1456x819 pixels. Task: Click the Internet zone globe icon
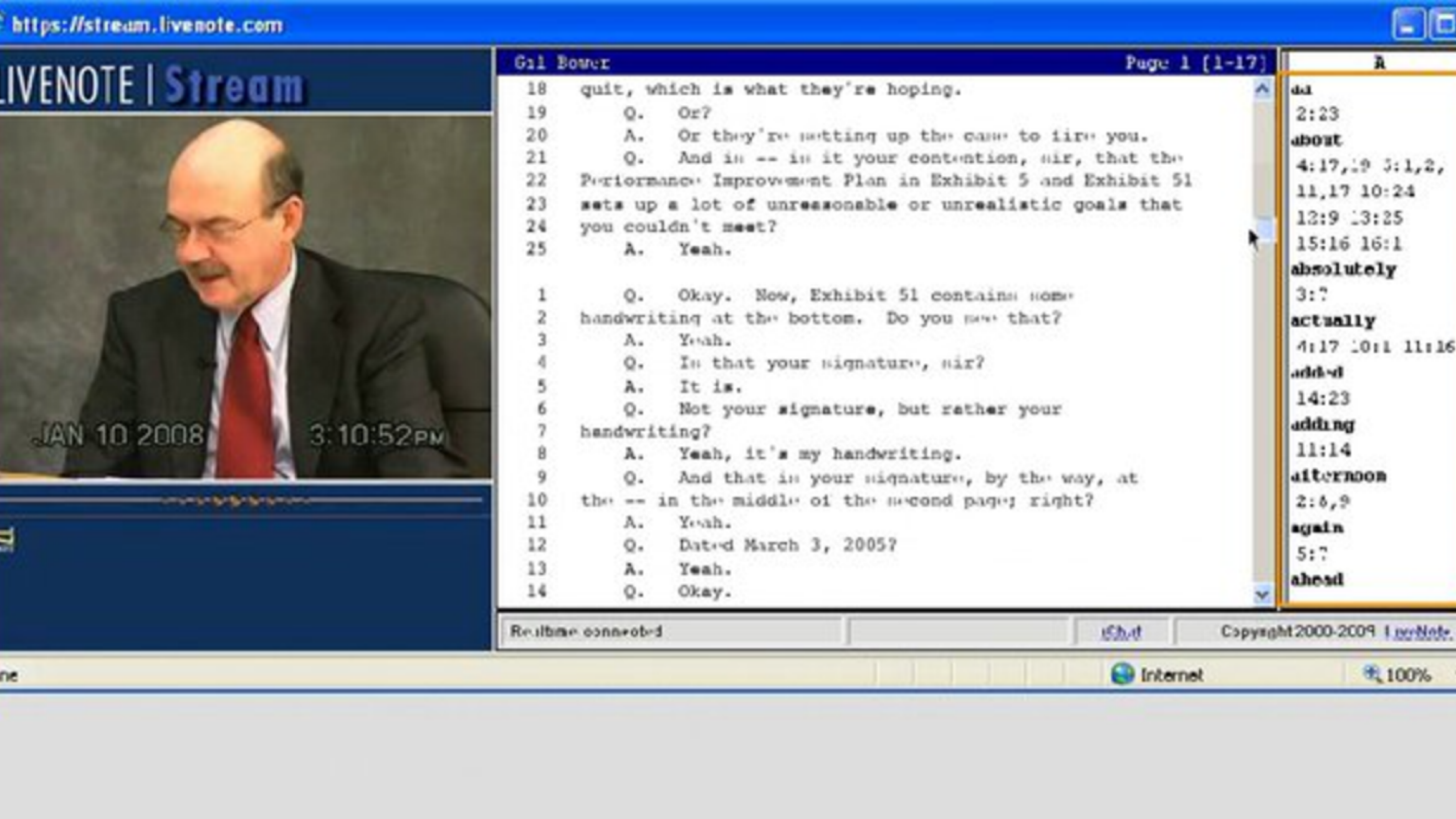(1122, 674)
